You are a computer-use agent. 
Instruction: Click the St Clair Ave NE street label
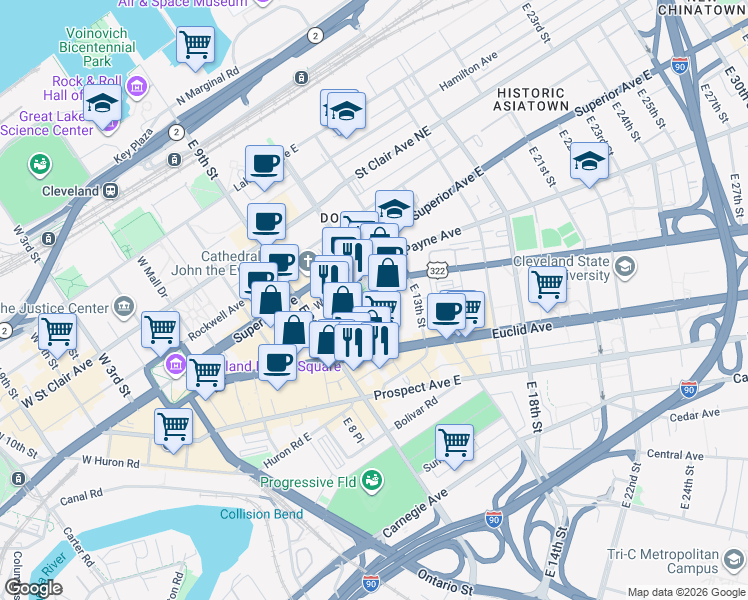393,153
